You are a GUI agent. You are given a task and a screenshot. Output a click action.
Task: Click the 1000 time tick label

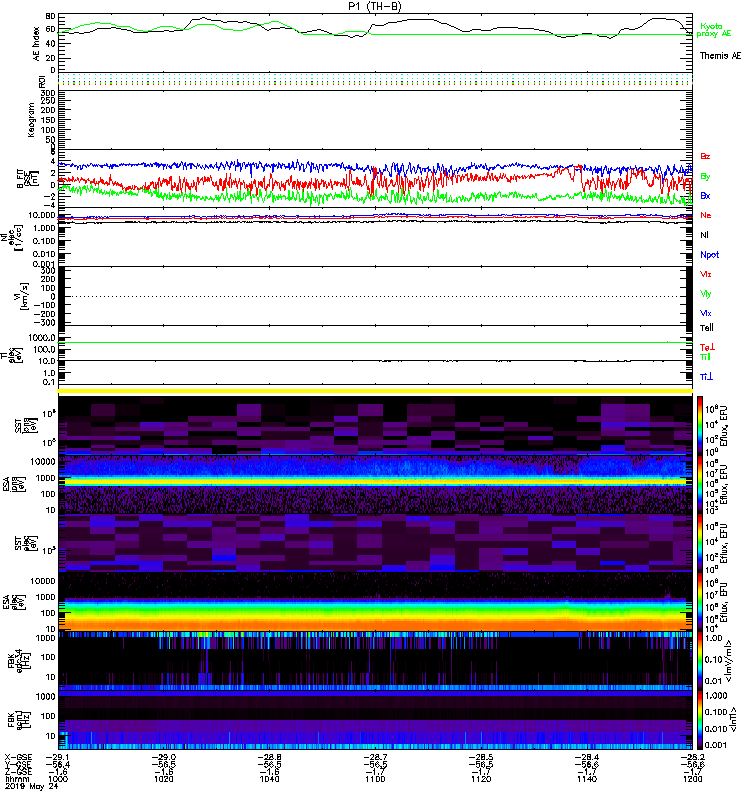(58, 779)
